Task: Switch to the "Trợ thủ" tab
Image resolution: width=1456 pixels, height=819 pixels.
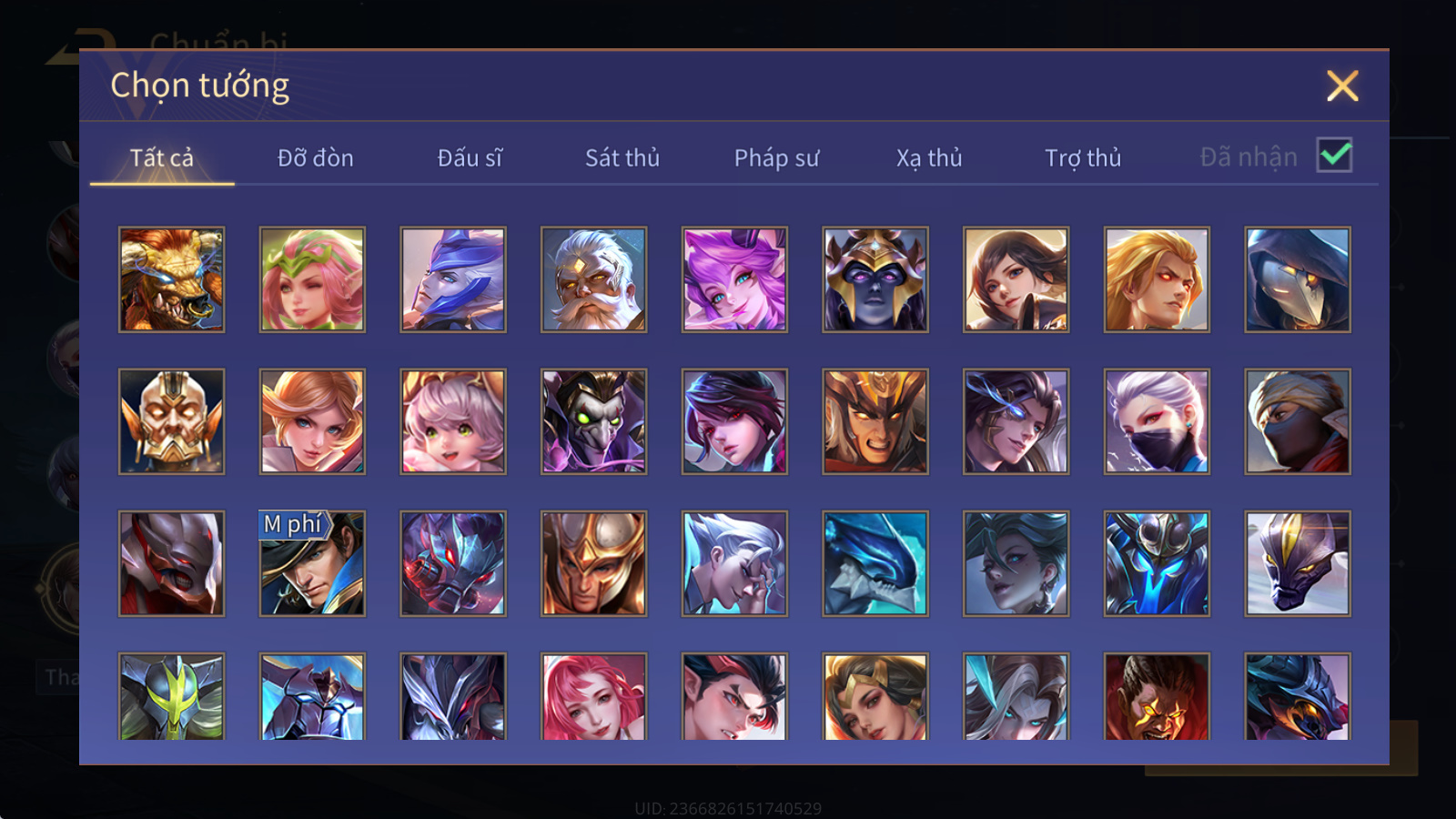Action: coord(1083,157)
